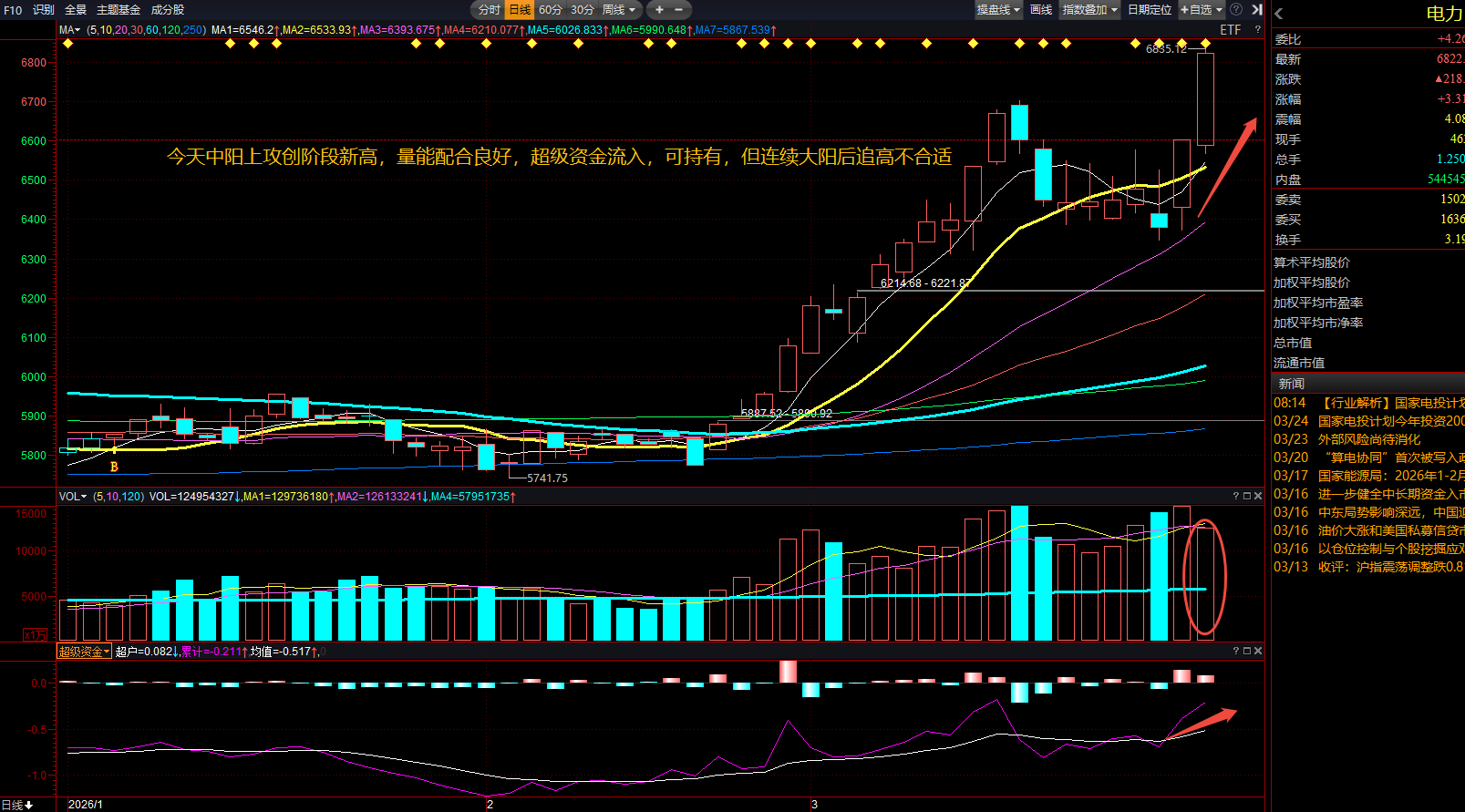Maximize the VOL indicator panel
Viewport: 1465px width, 812px height.
pos(1247,497)
